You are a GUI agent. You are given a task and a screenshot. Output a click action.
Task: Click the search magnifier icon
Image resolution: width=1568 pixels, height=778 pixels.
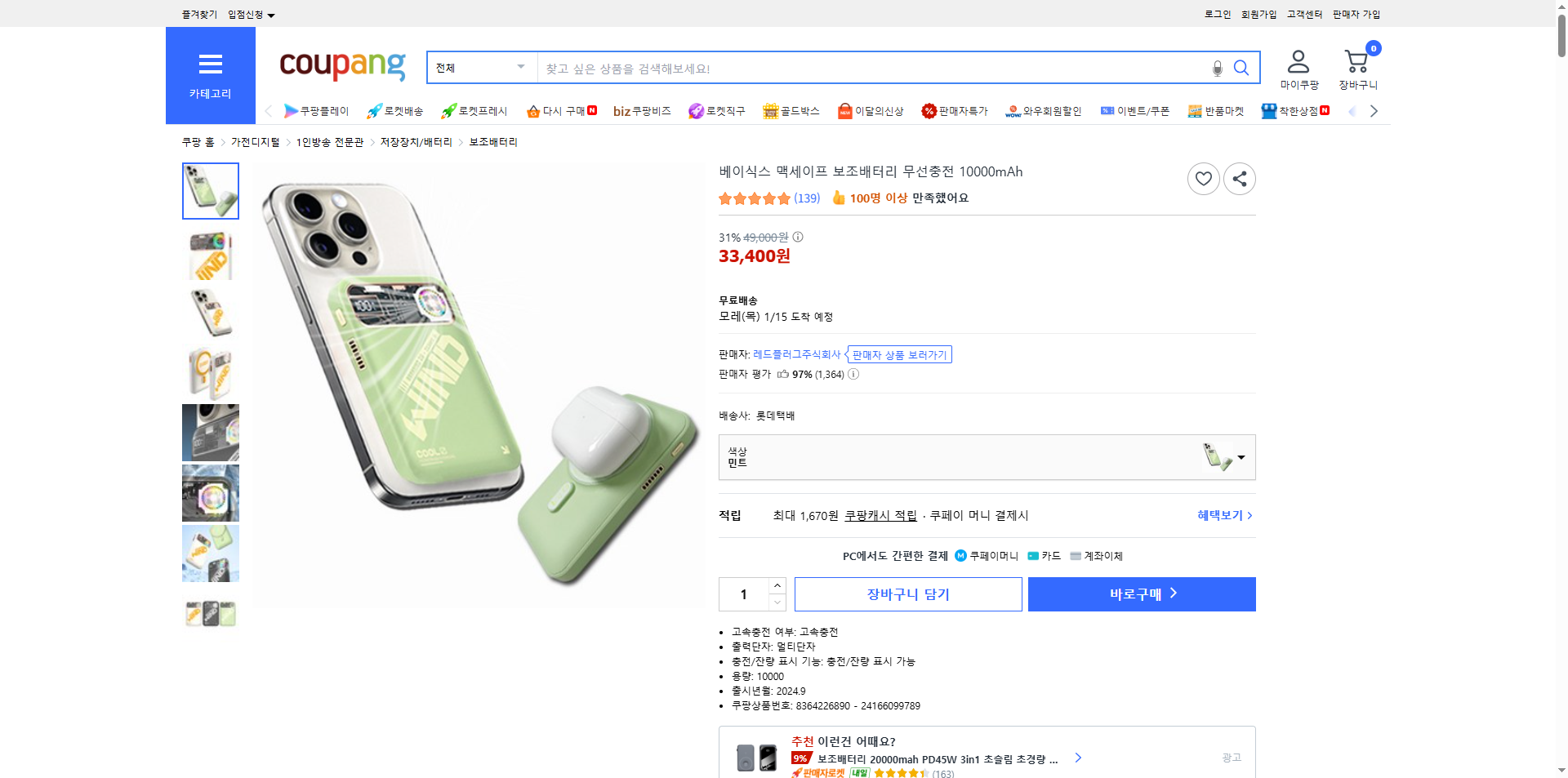click(x=1241, y=68)
